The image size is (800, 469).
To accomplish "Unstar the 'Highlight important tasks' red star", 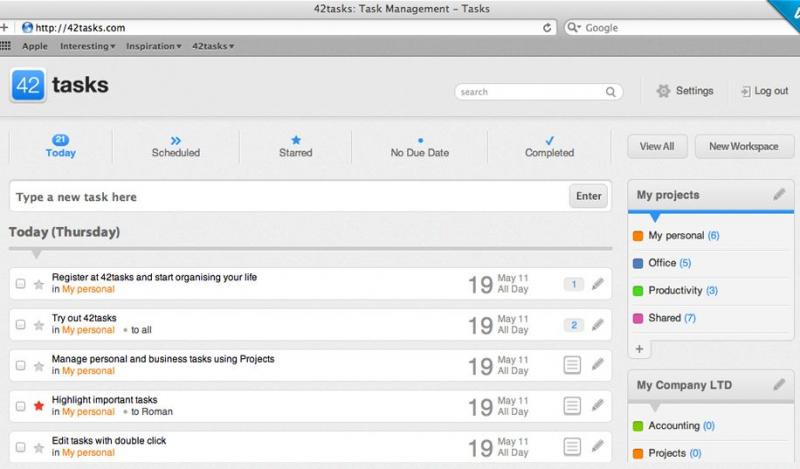I will tap(39, 406).
